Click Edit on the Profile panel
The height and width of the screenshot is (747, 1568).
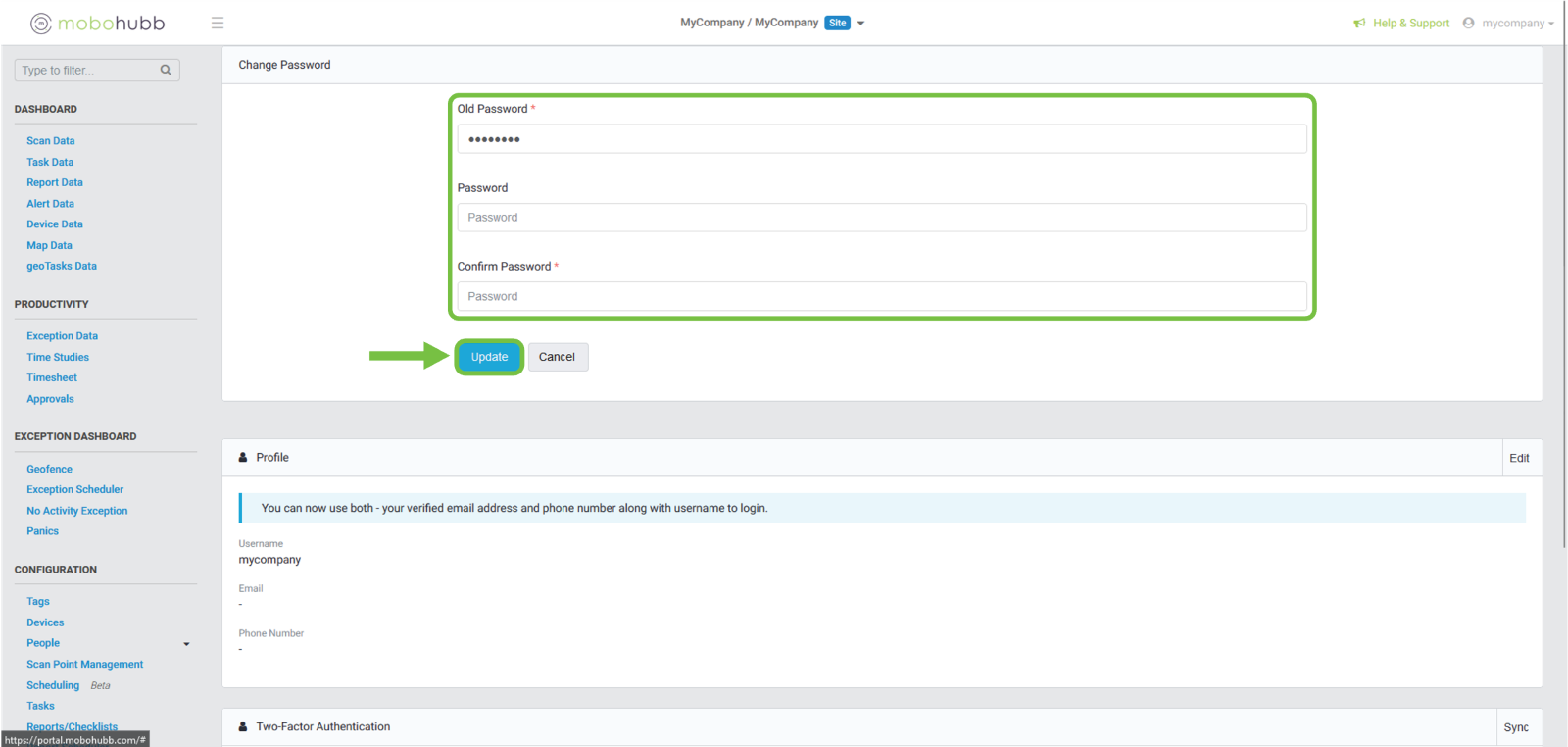coord(1519,458)
